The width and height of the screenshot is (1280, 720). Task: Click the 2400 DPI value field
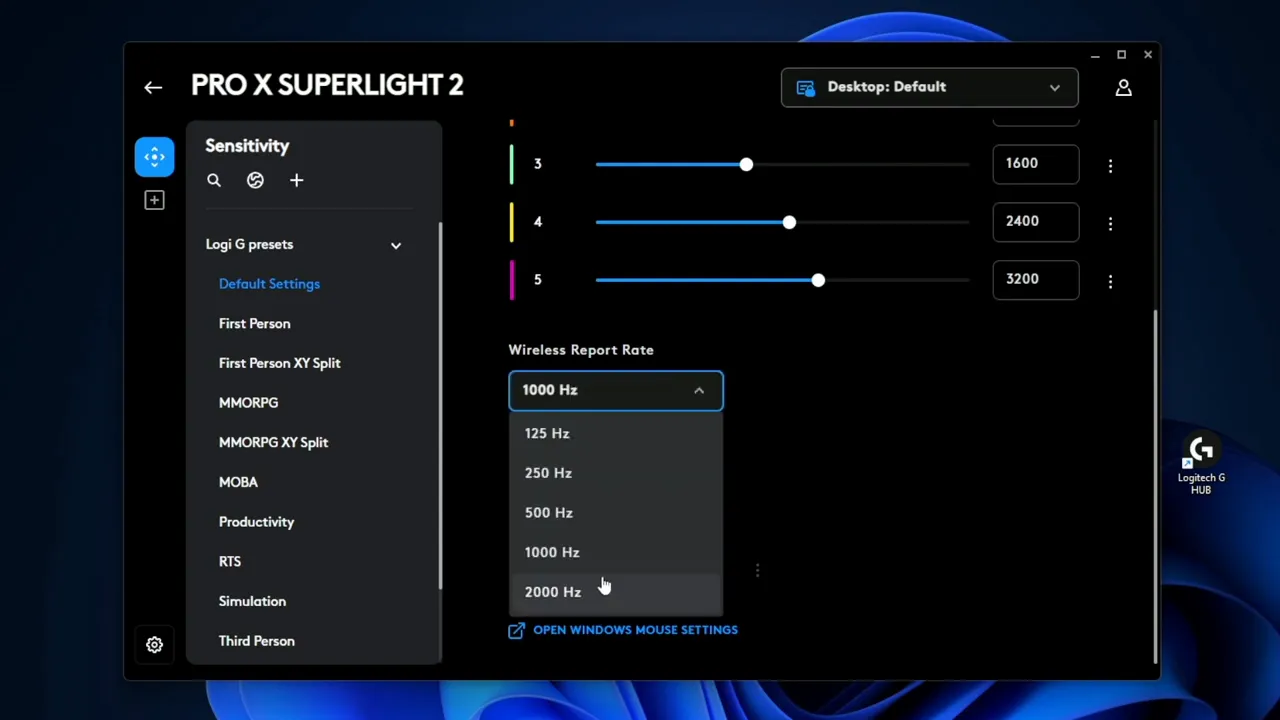(x=1036, y=222)
